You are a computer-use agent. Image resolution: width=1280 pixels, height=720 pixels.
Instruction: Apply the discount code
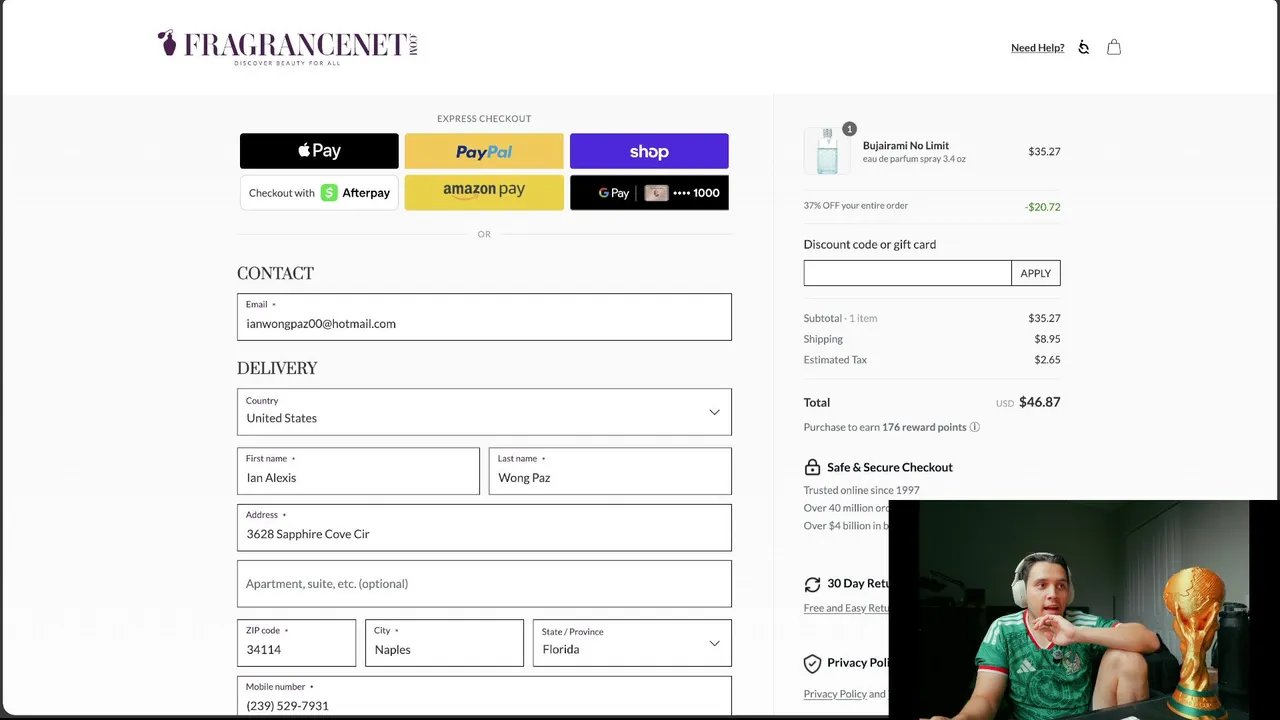pyautogui.click(x=1036, y=273)
